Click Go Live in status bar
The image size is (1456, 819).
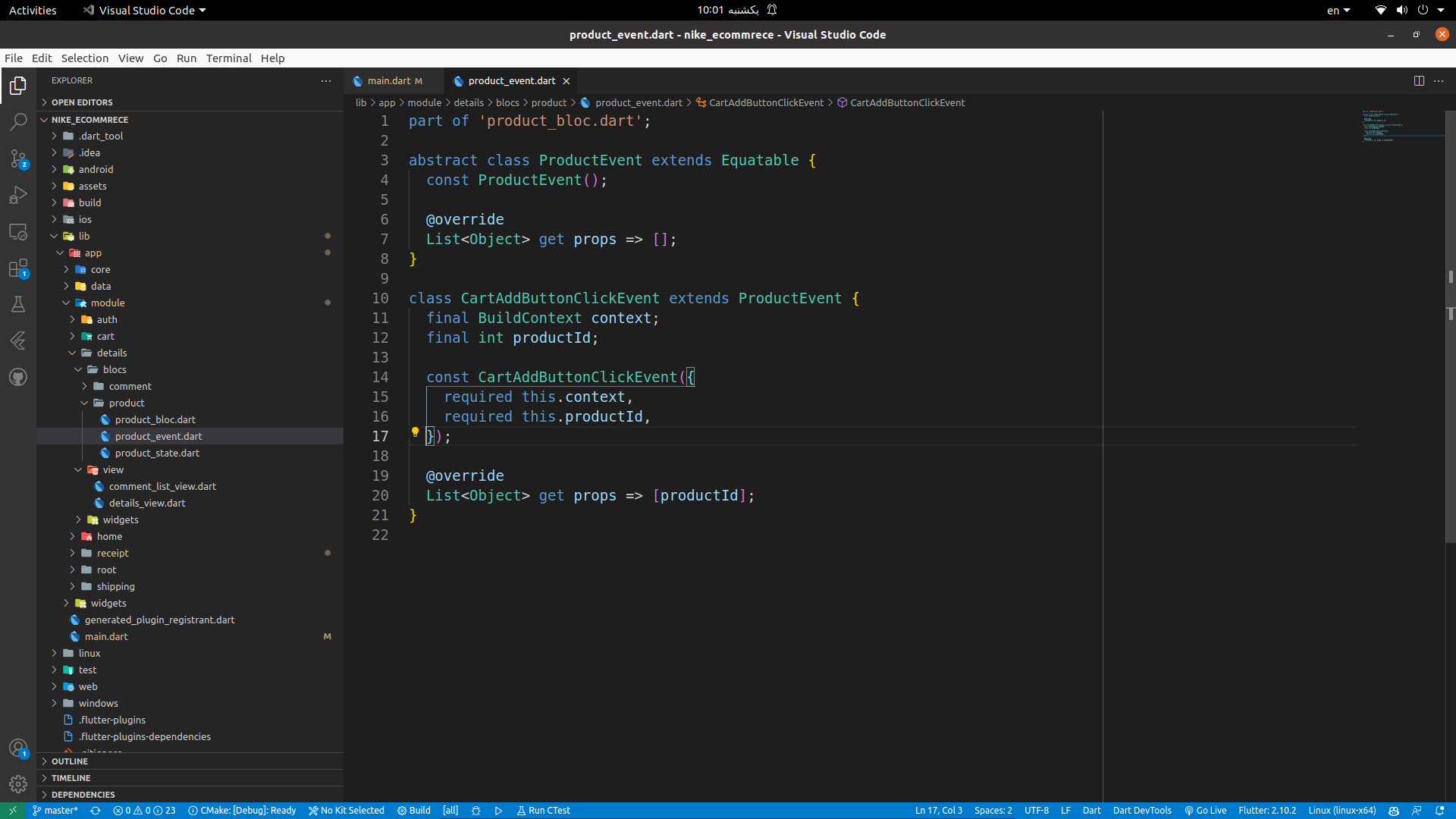pyautogui.click(x=1206, y=811)
